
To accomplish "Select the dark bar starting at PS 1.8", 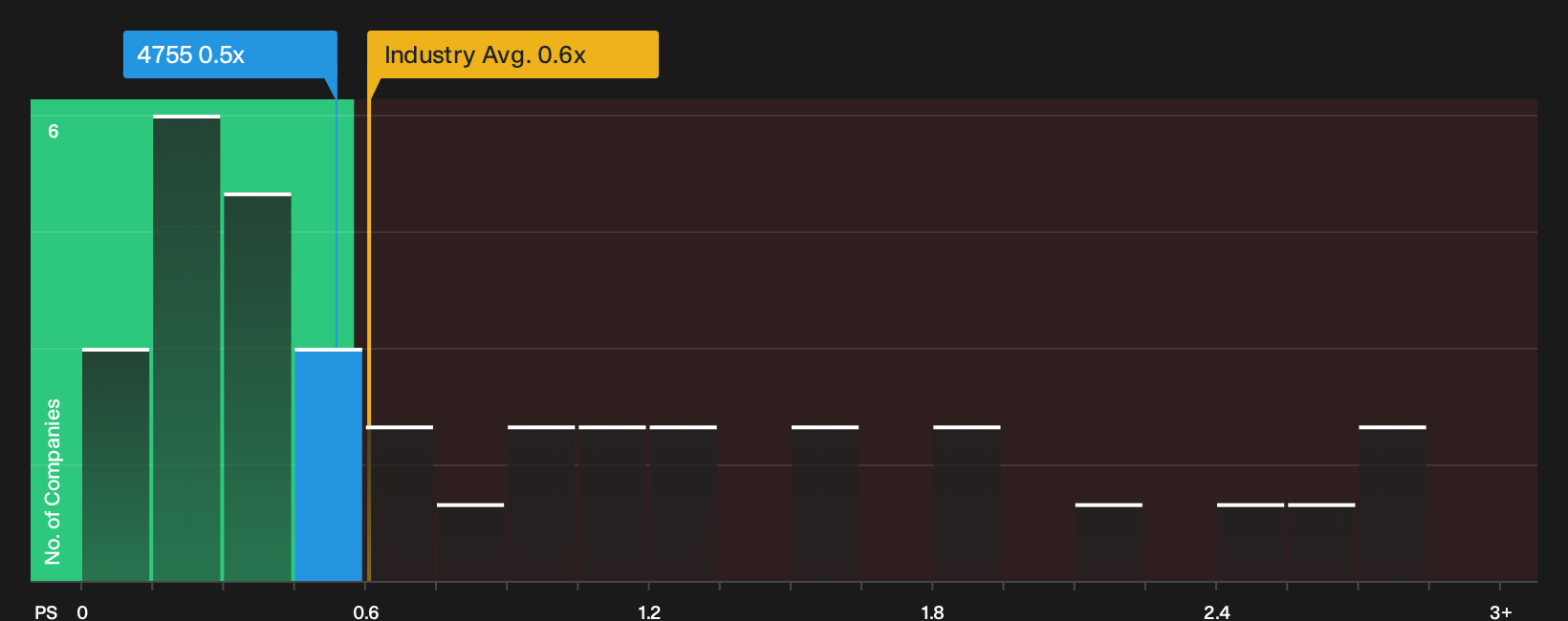I will pos(967,503).
